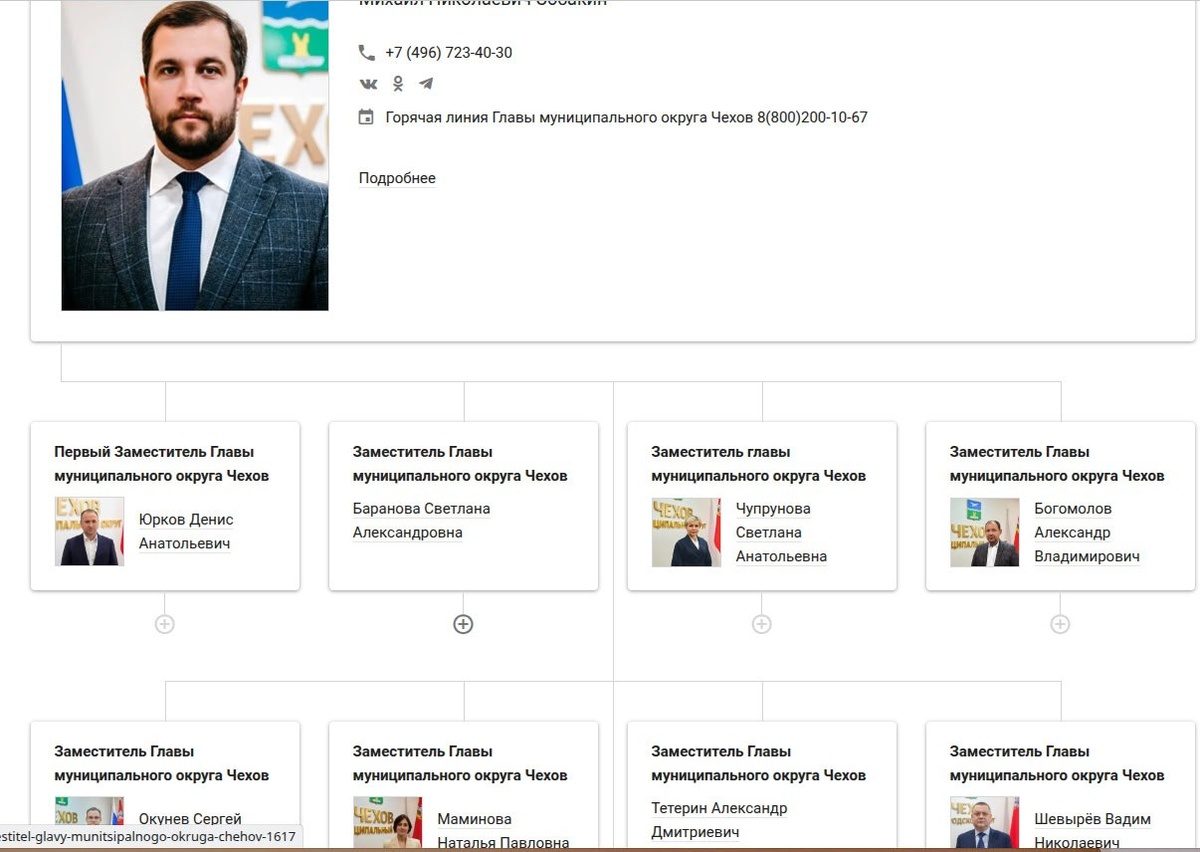
Task: Open Маминова Наталья Павловна profile link
Action: click(503, 831)
